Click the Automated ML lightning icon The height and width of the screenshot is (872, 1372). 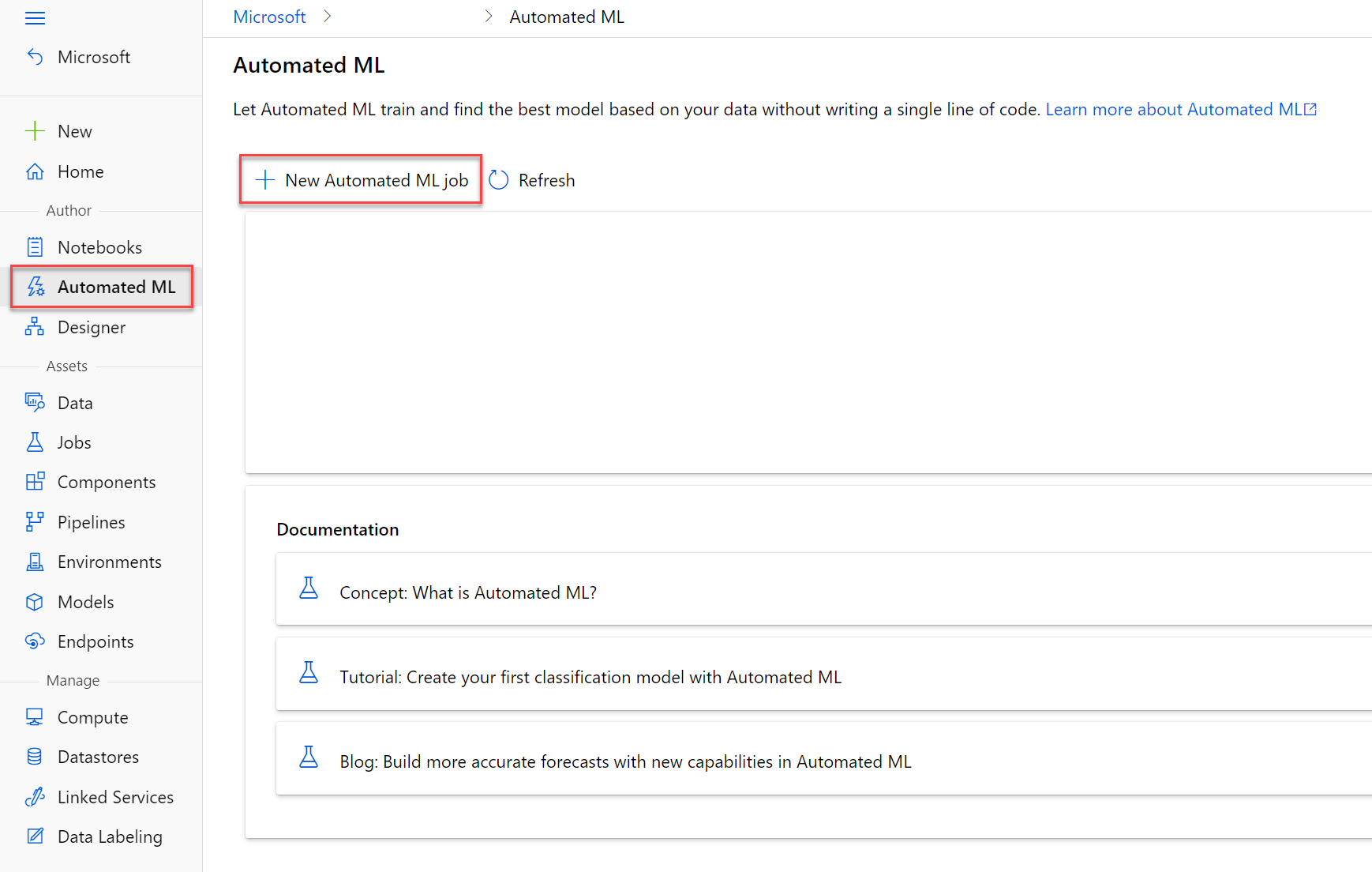point(36,287)
